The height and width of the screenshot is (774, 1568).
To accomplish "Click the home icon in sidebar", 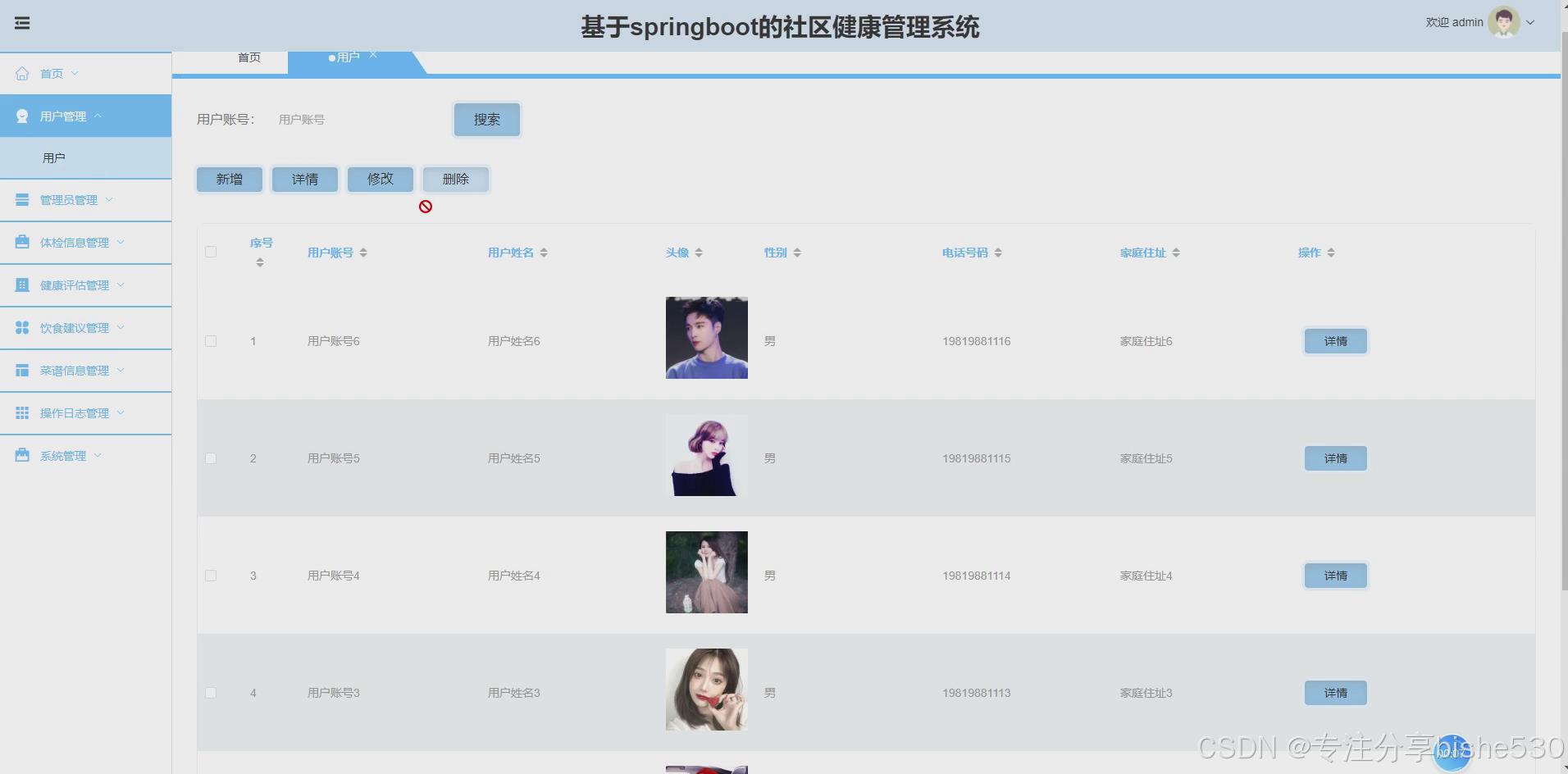I will (22, 74).
